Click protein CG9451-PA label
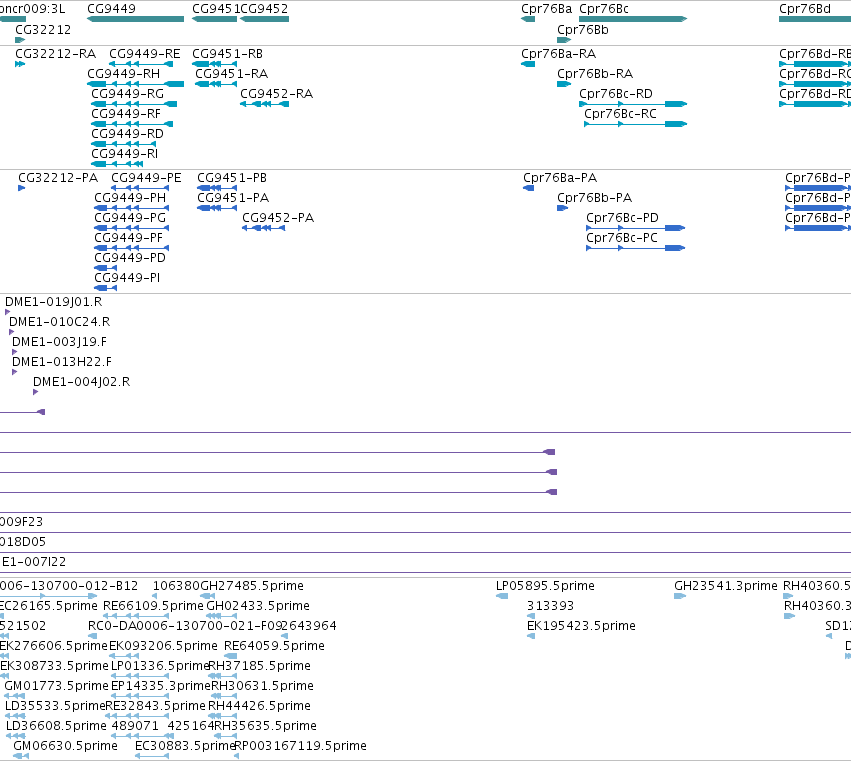Image resolution: width=851 pixels, height=761 pixels. (x=233, y=198)
